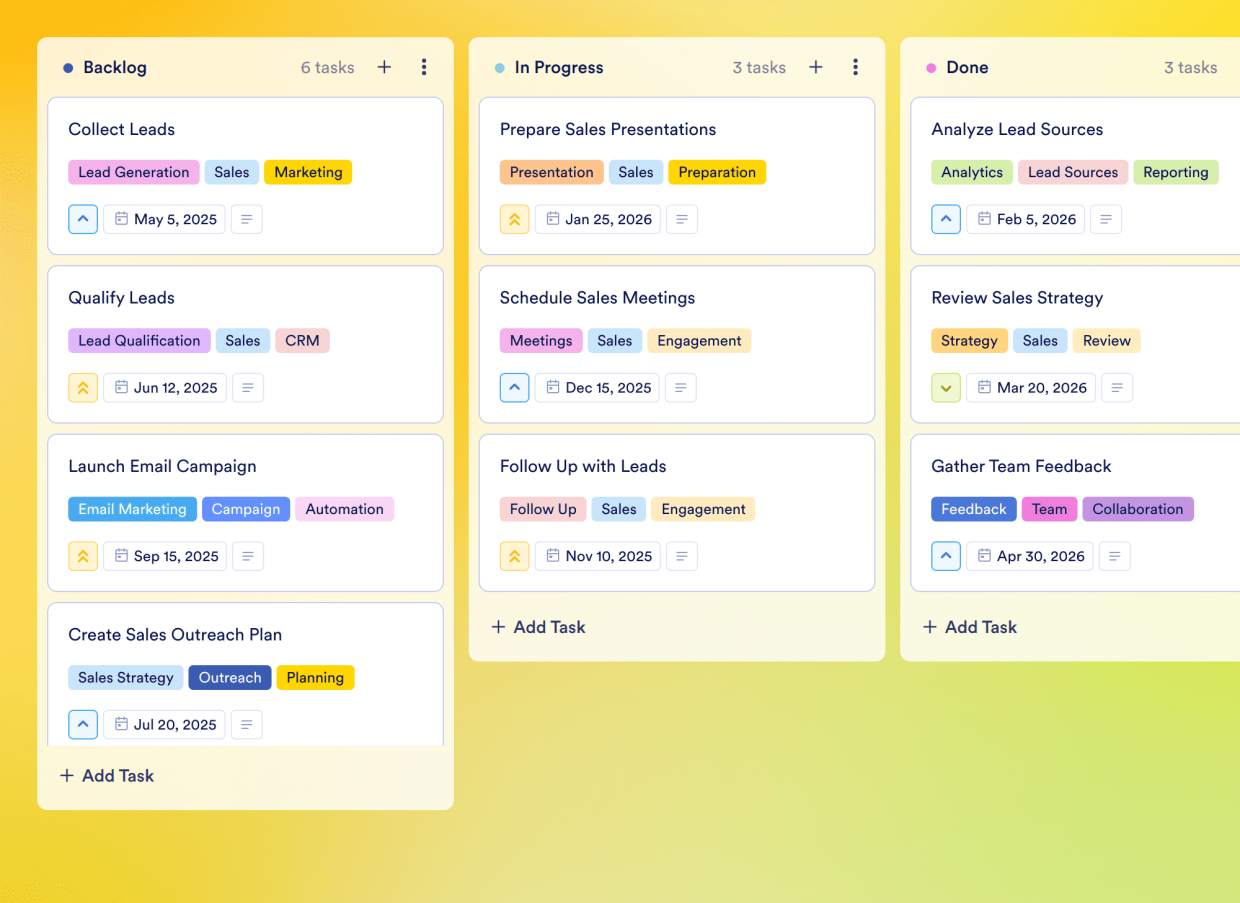
Task: Click the plus icon in the In Progress header
Action: (816, 67)
